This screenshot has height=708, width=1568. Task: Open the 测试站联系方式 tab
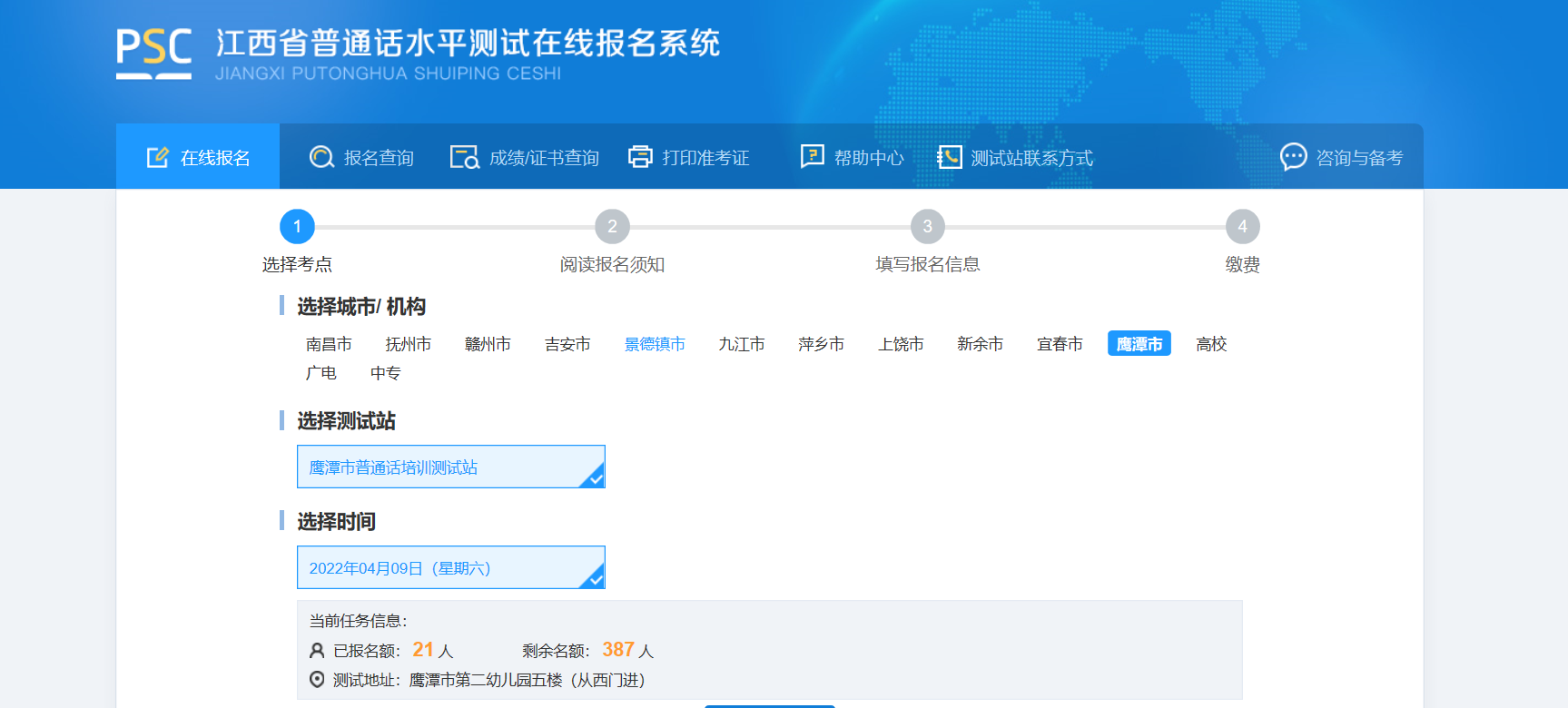(1015, 157)
